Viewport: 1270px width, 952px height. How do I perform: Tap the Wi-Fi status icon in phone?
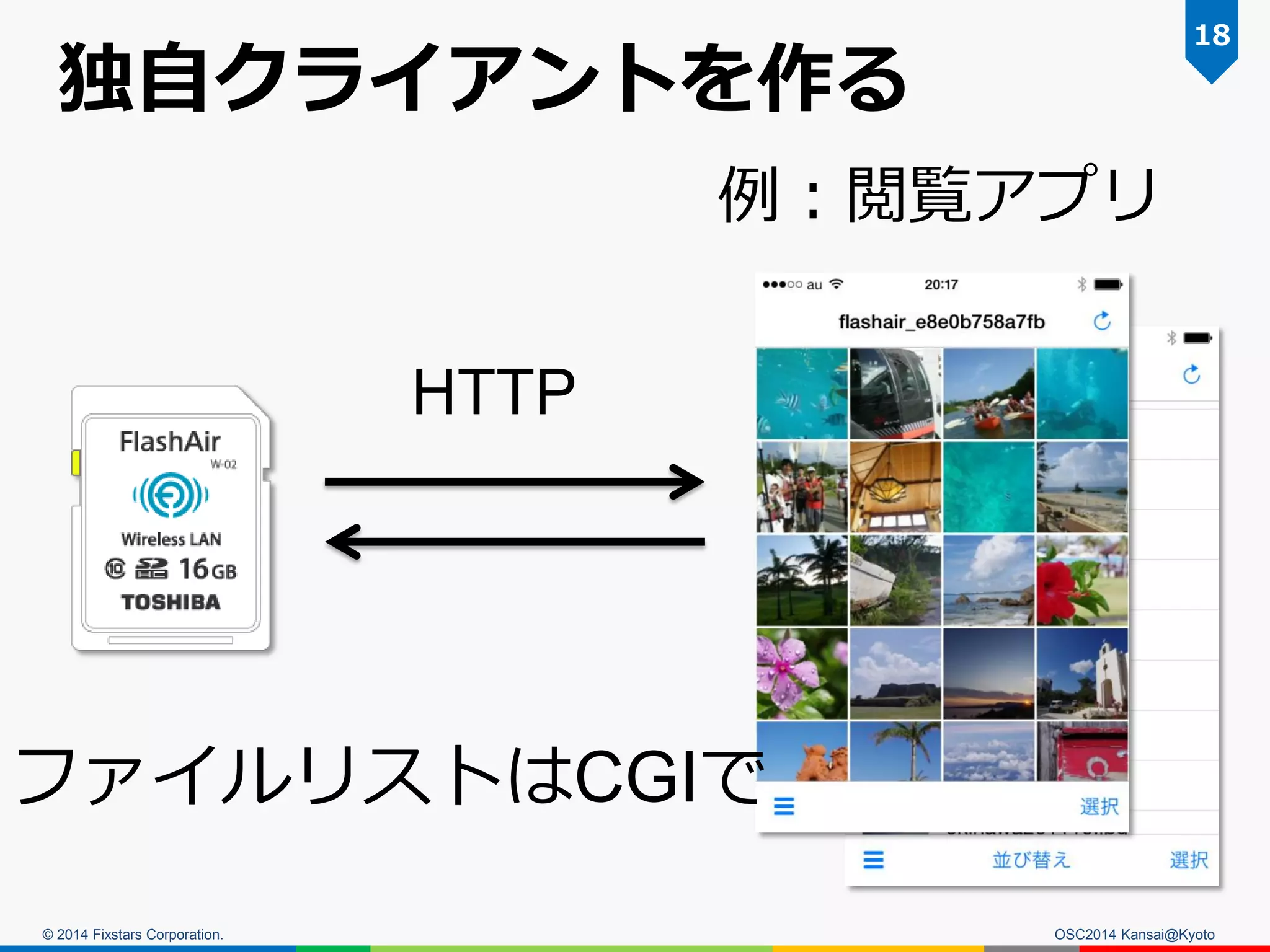pyautogui.click(x=837, y=284)
